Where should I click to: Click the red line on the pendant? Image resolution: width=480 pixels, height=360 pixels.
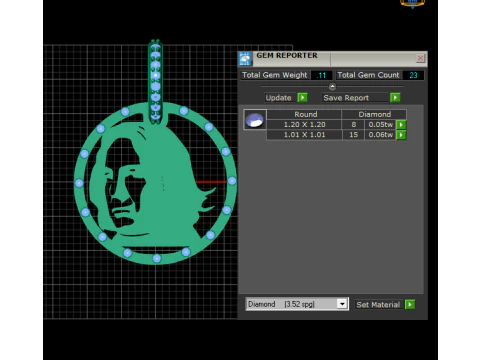[212, 182]
